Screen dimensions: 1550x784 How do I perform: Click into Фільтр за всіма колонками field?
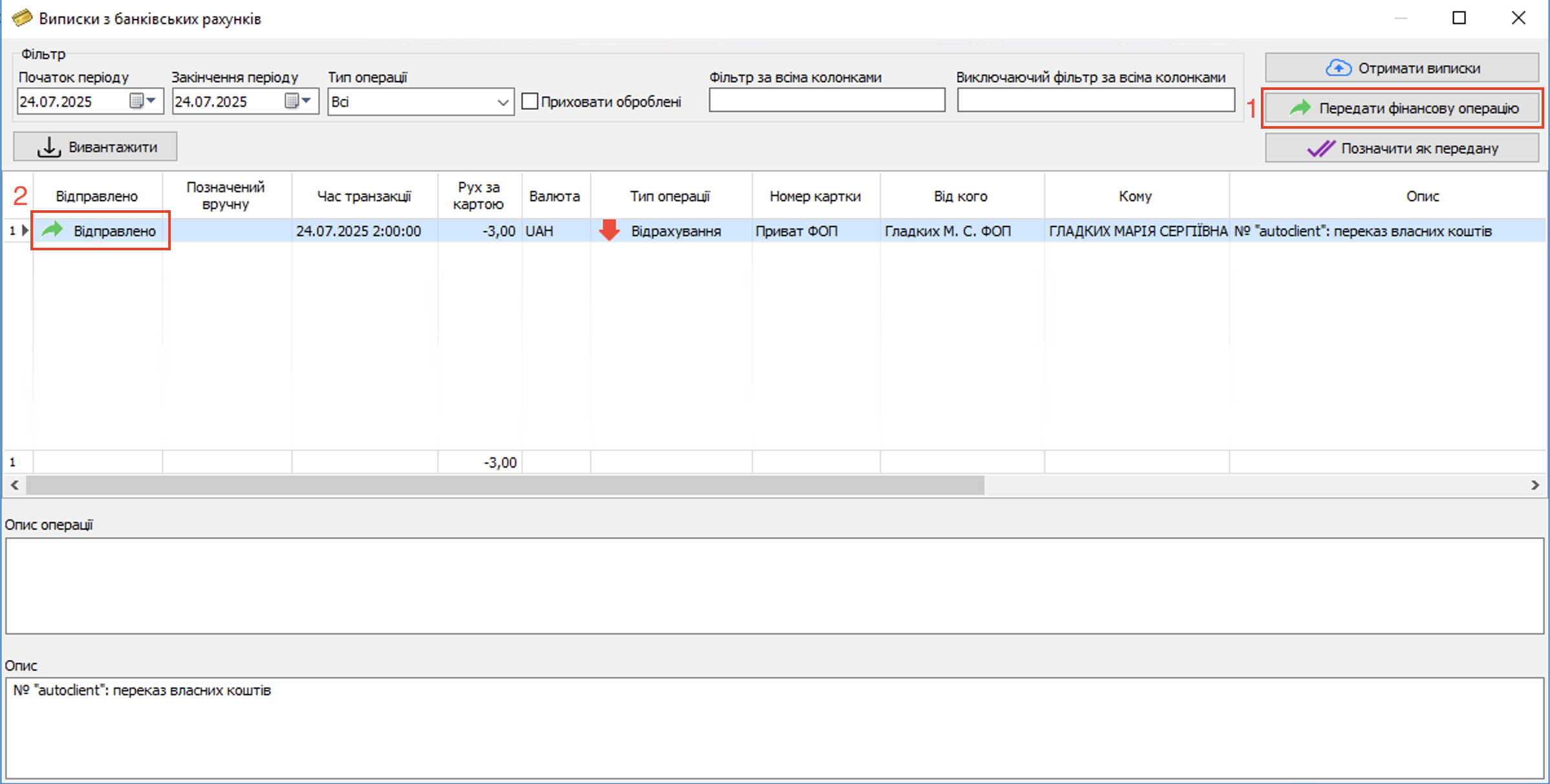pos(826,101)
